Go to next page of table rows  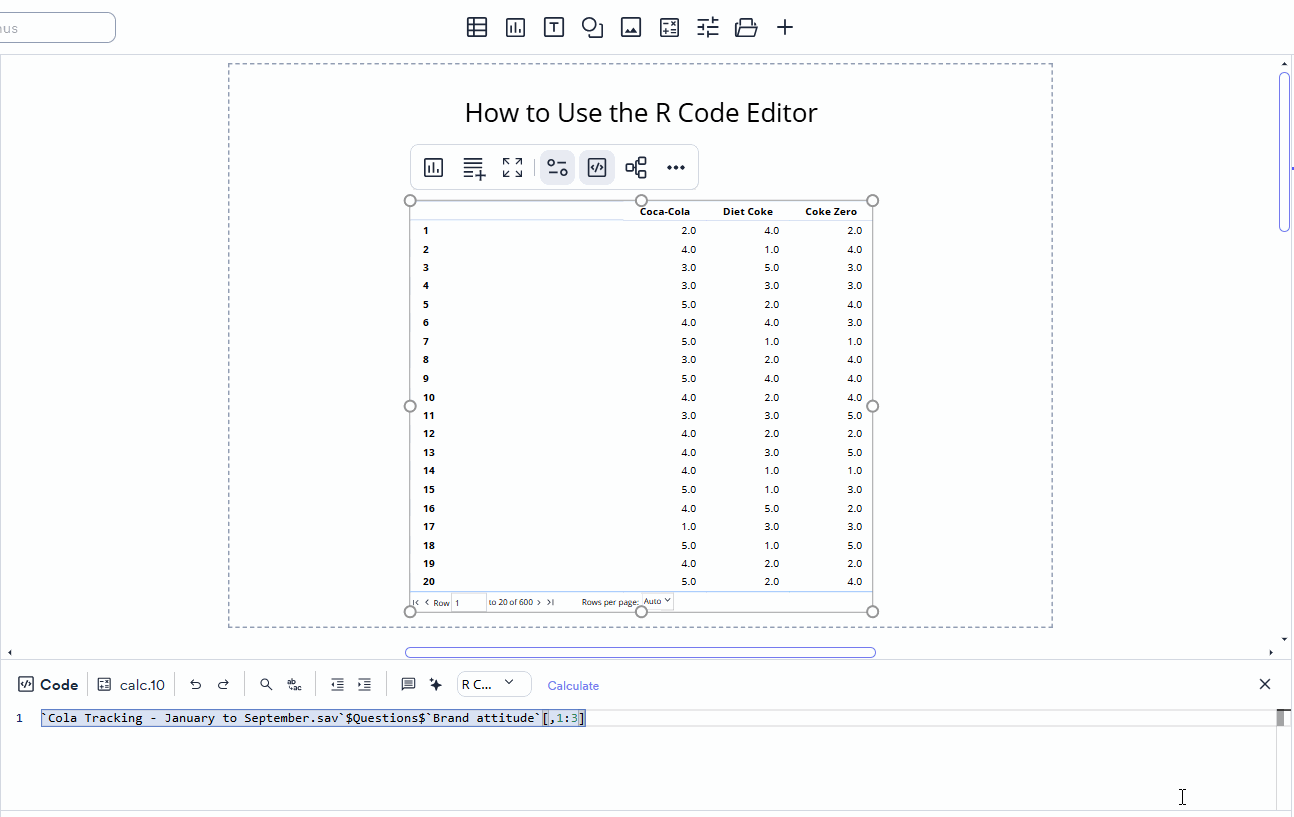539,602
